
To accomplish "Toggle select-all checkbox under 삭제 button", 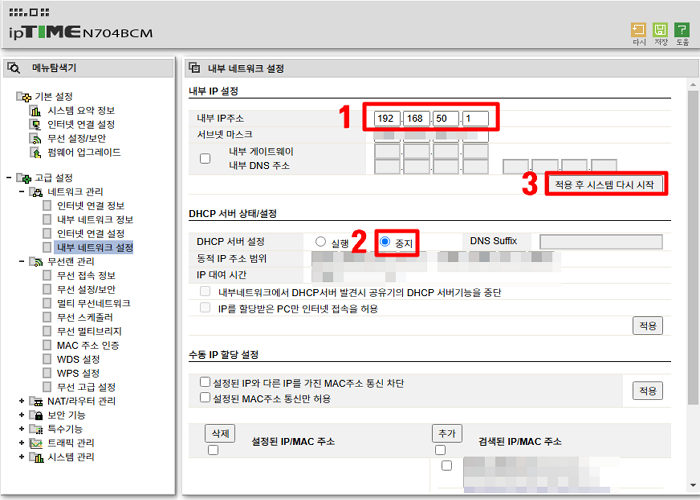I will (213, 450).
